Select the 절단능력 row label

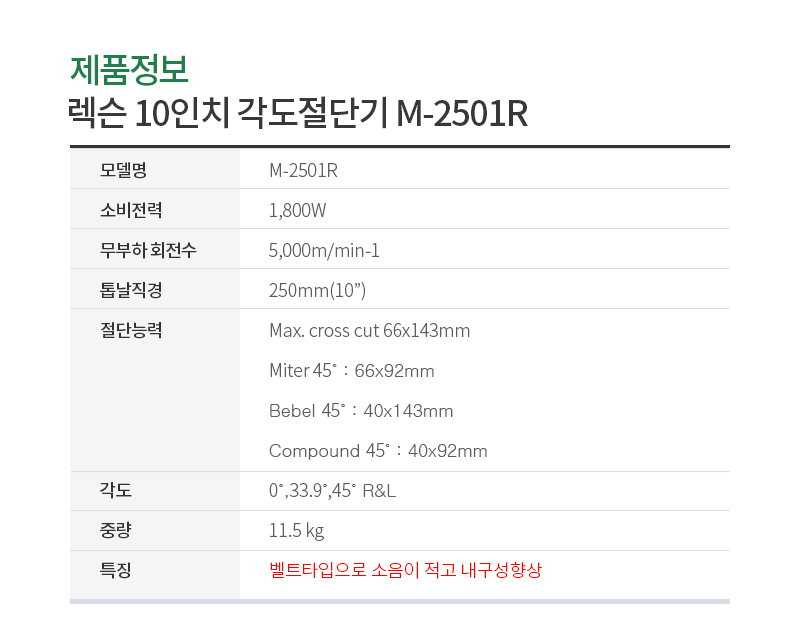coord(131,330)
